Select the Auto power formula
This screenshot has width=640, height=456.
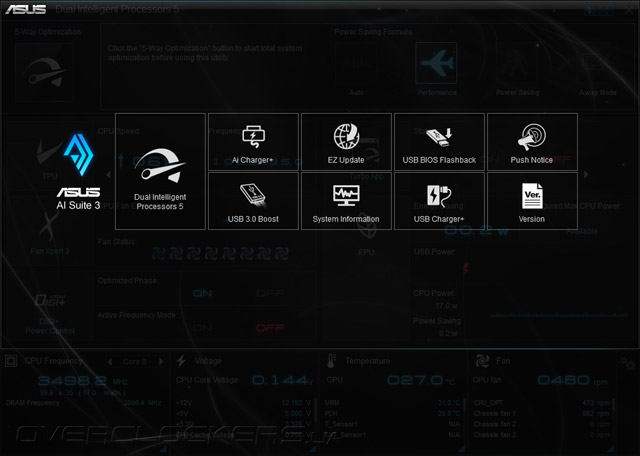coord(356,69)
